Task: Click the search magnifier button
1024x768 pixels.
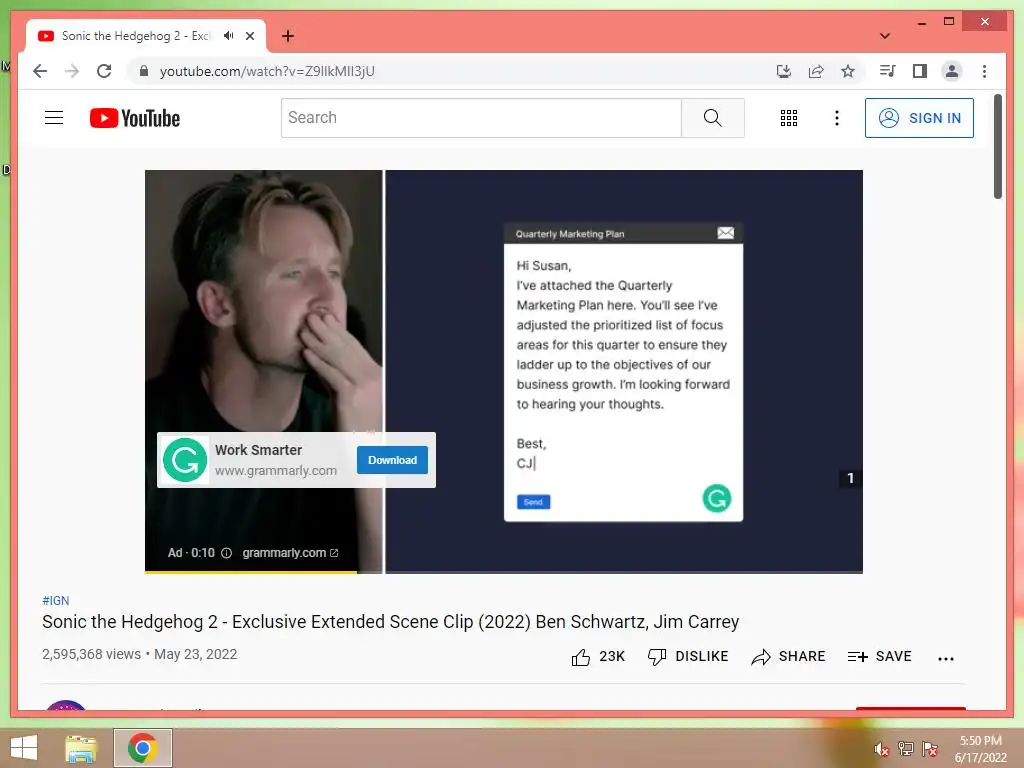Action: [x=712, y=118]
